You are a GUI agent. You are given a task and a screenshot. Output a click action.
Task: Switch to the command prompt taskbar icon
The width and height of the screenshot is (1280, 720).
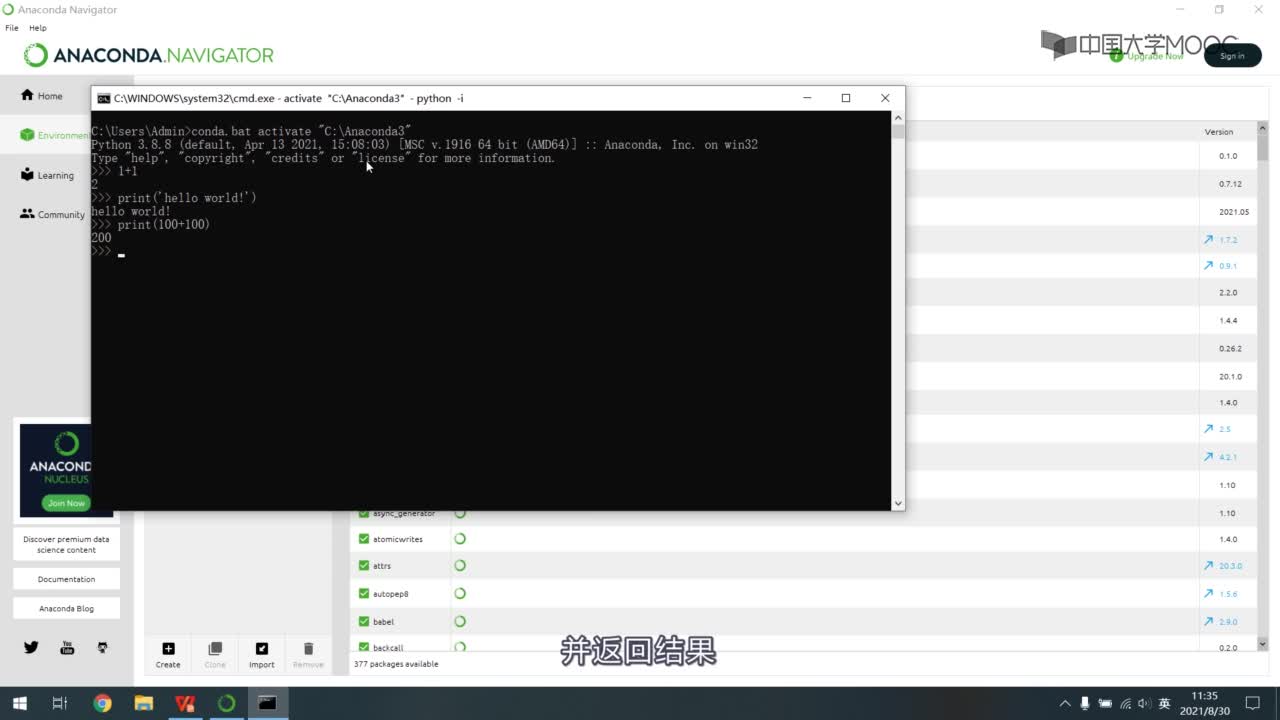267,703
